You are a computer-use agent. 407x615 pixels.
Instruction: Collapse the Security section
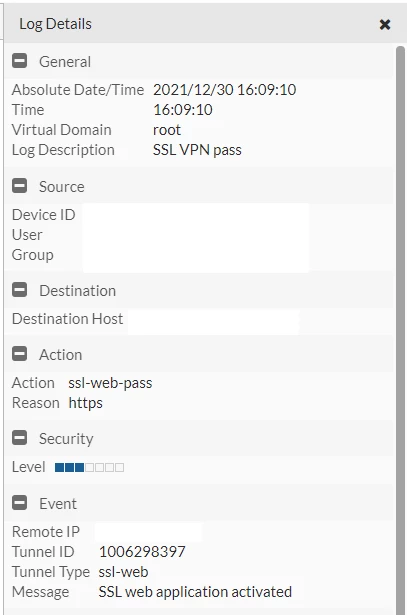point(20,438)
